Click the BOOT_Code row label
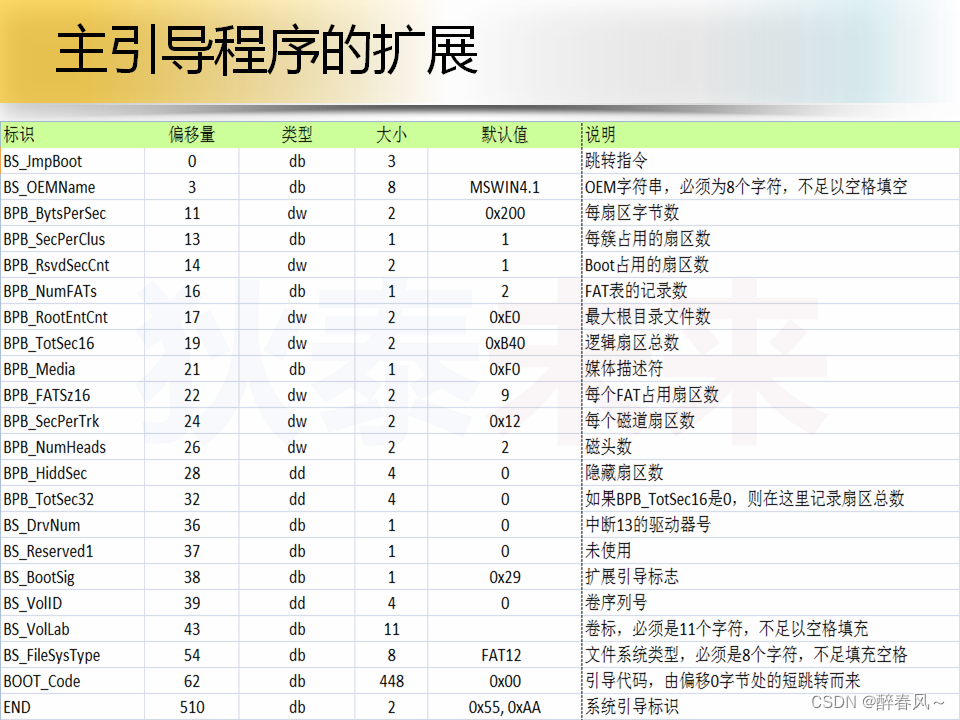 click(x=40, y=681)
